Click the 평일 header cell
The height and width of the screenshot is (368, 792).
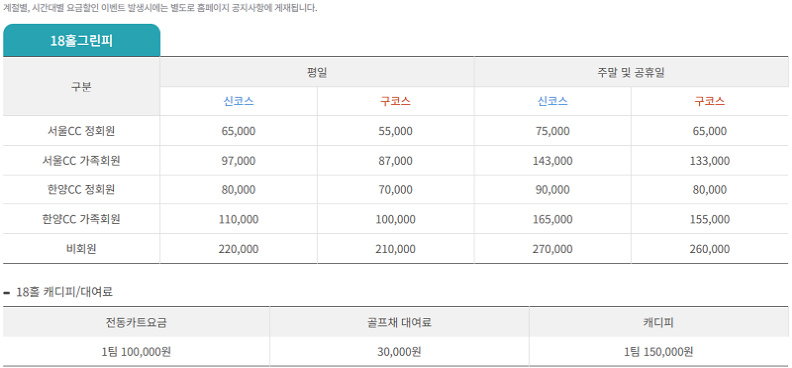tap(317, 72)
